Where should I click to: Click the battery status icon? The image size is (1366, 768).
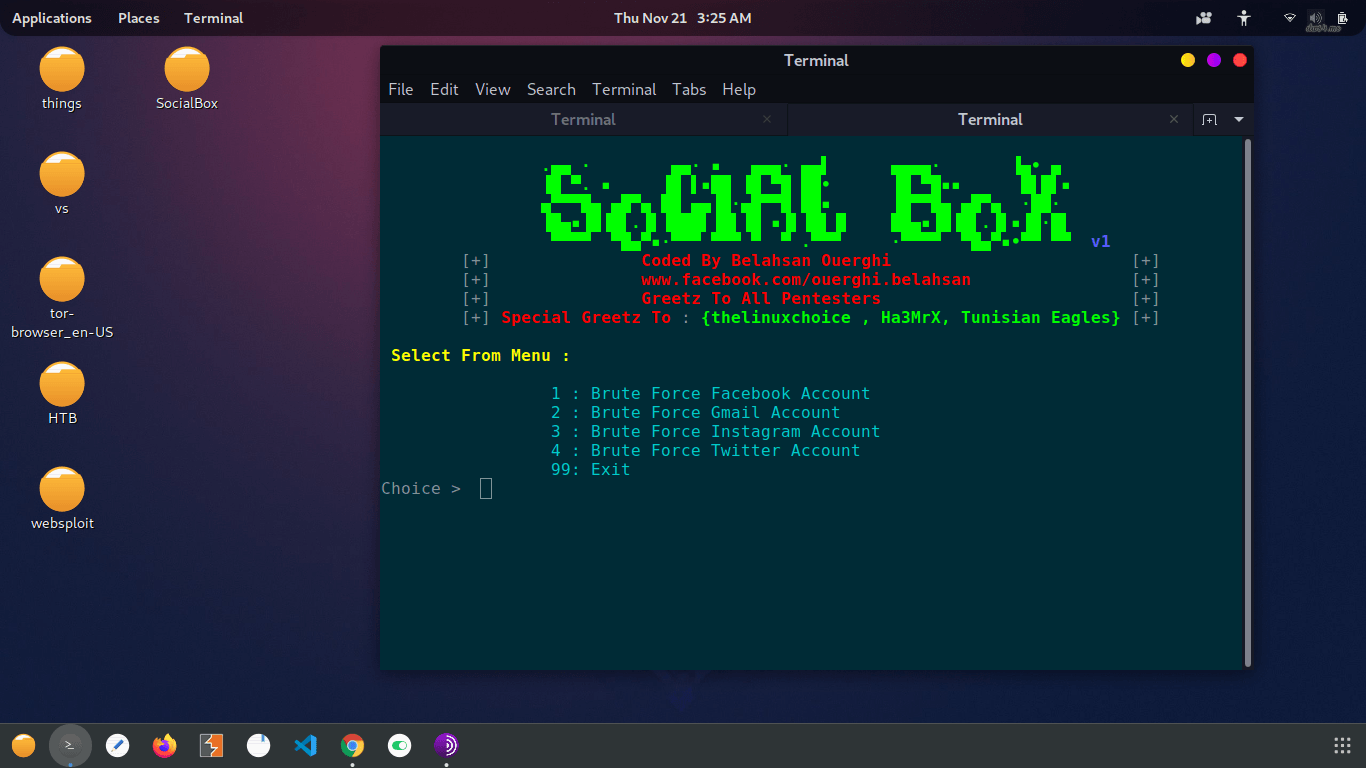pyautogui.click(x=1342, y=18)
